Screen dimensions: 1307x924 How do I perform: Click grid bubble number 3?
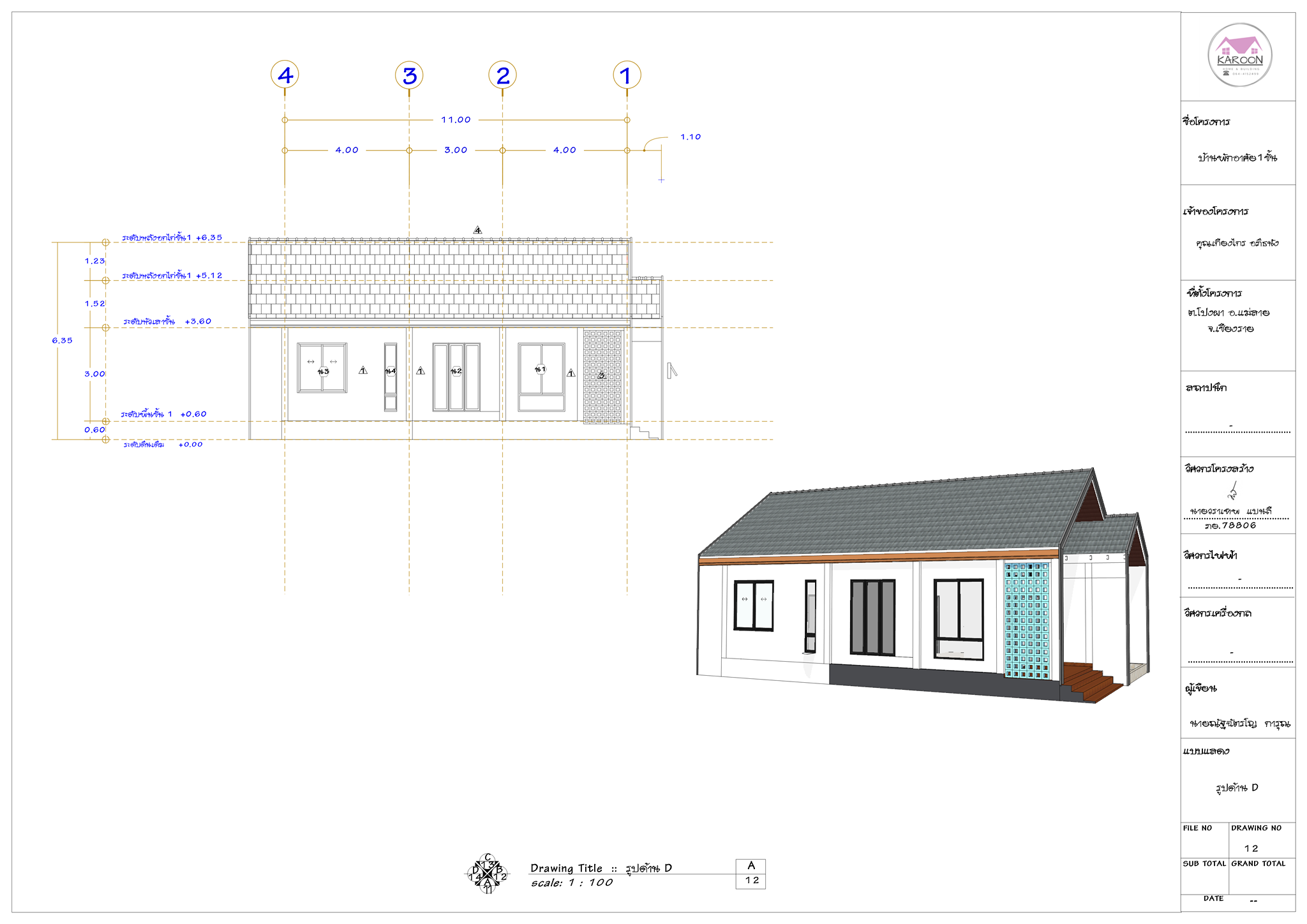coord(409,75)
